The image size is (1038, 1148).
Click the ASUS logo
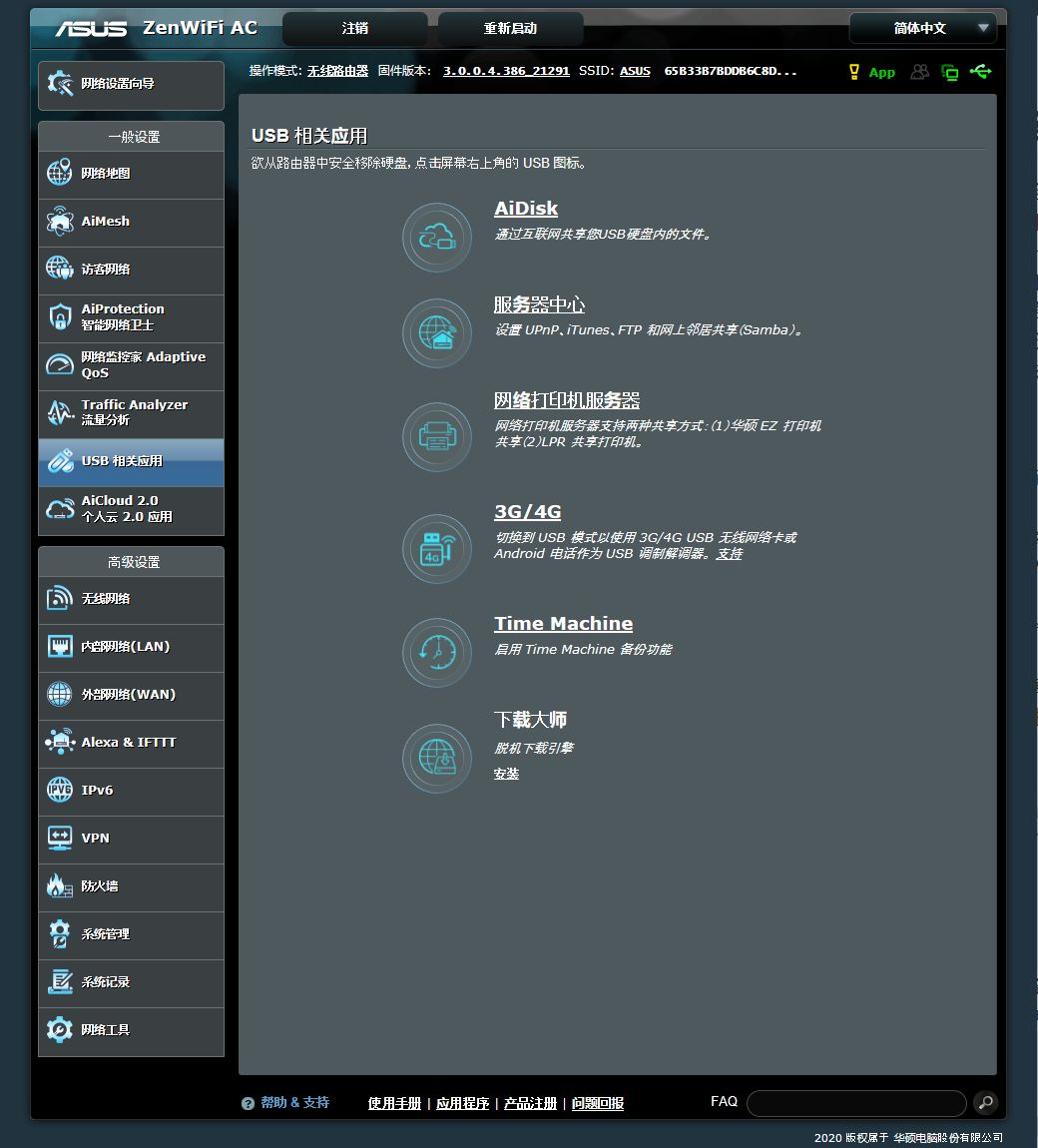[92, 29]
